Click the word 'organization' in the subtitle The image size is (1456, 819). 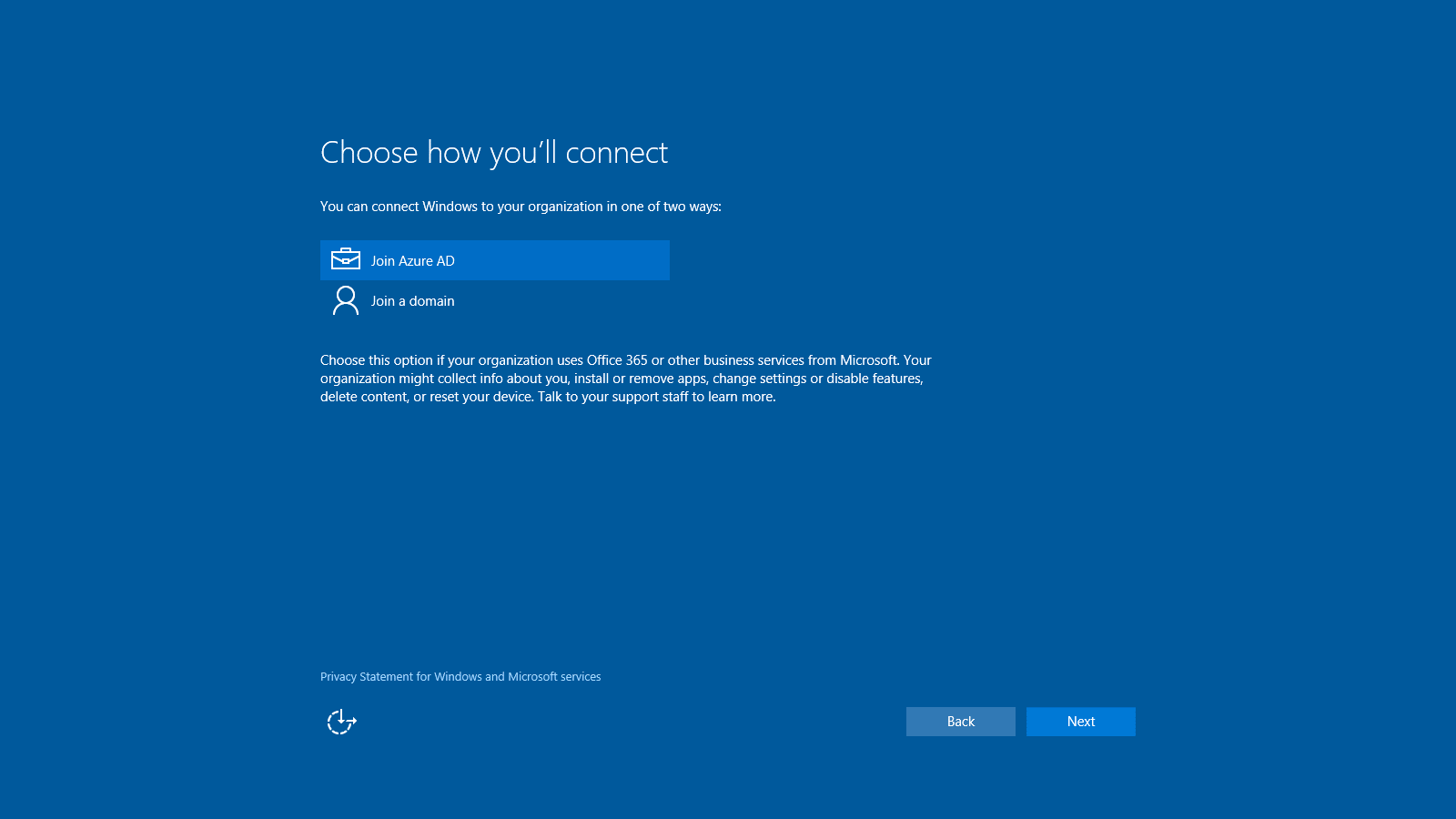click(565, 207)
